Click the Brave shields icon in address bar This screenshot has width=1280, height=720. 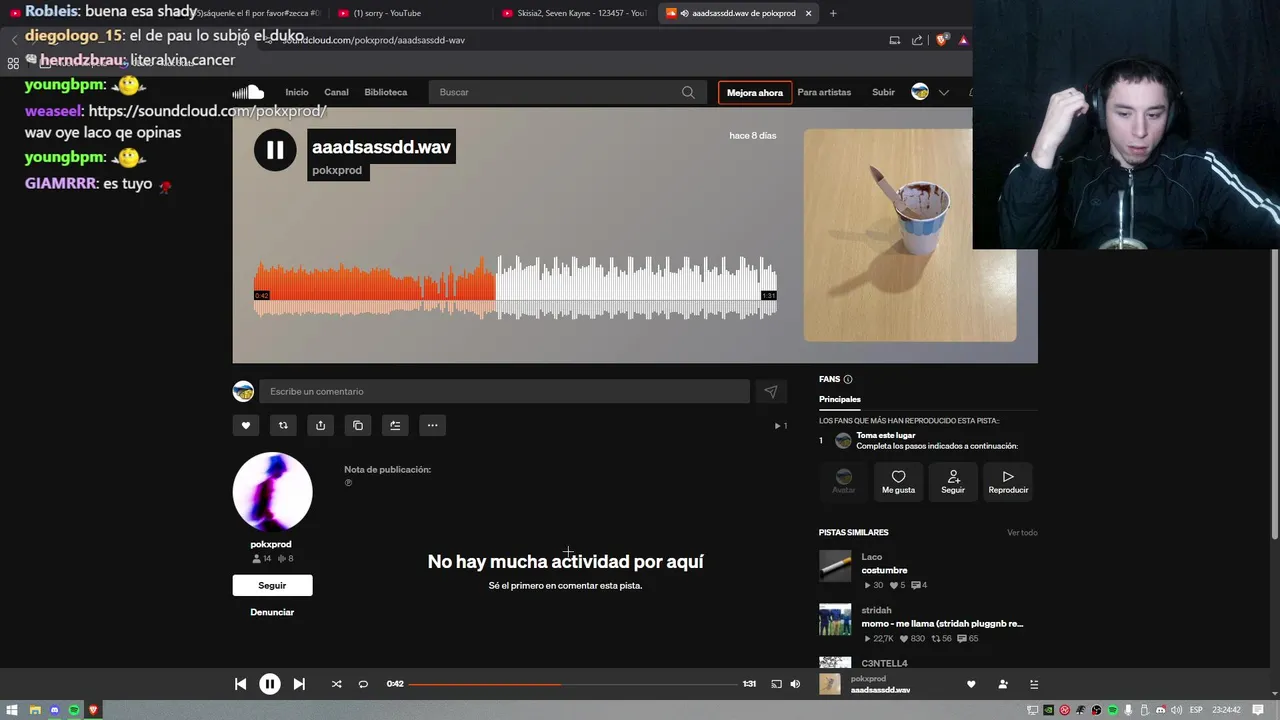point(941,40)
